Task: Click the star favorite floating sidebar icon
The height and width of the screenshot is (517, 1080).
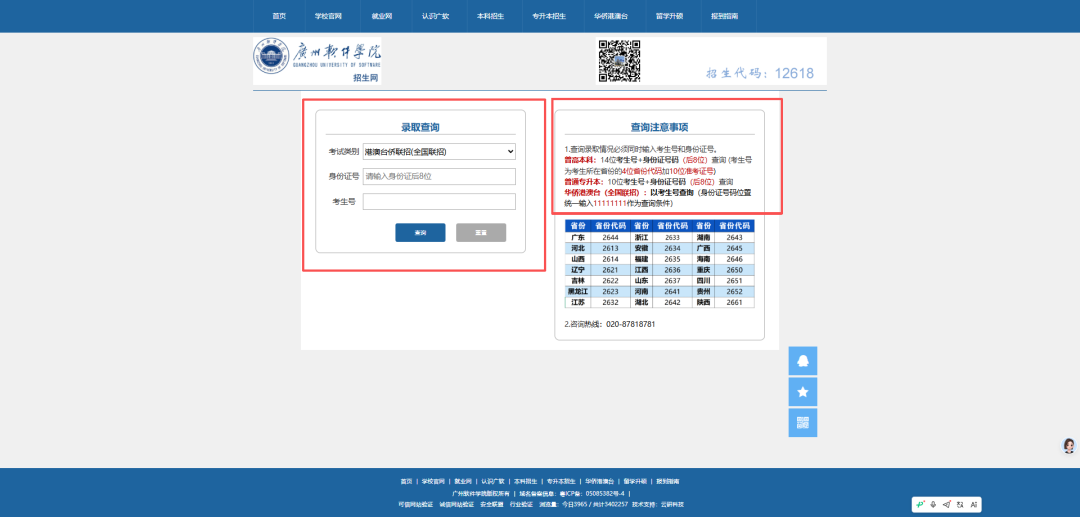Action: (x=802, y=392)
